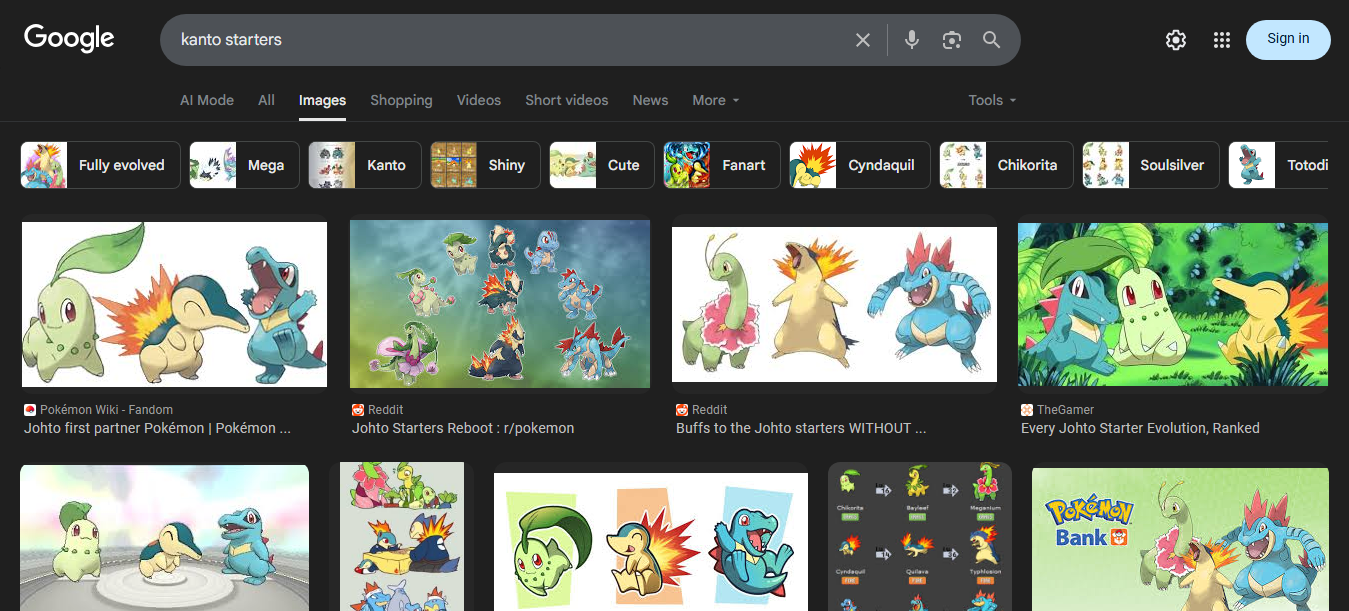Open 'Buffs to the Johto starters WITHOUT' link
This screenshot has height=611, width=1349.
[x=801, y=428]
